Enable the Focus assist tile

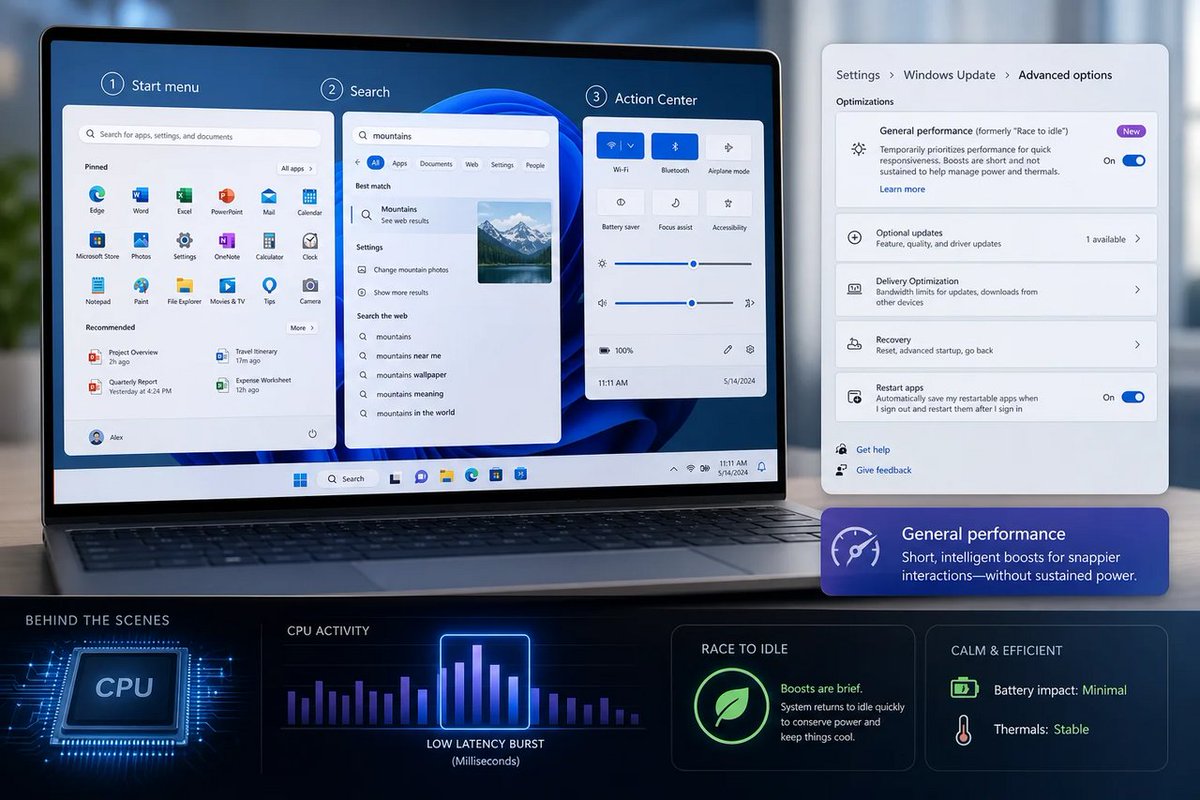[x=675, y=202]
